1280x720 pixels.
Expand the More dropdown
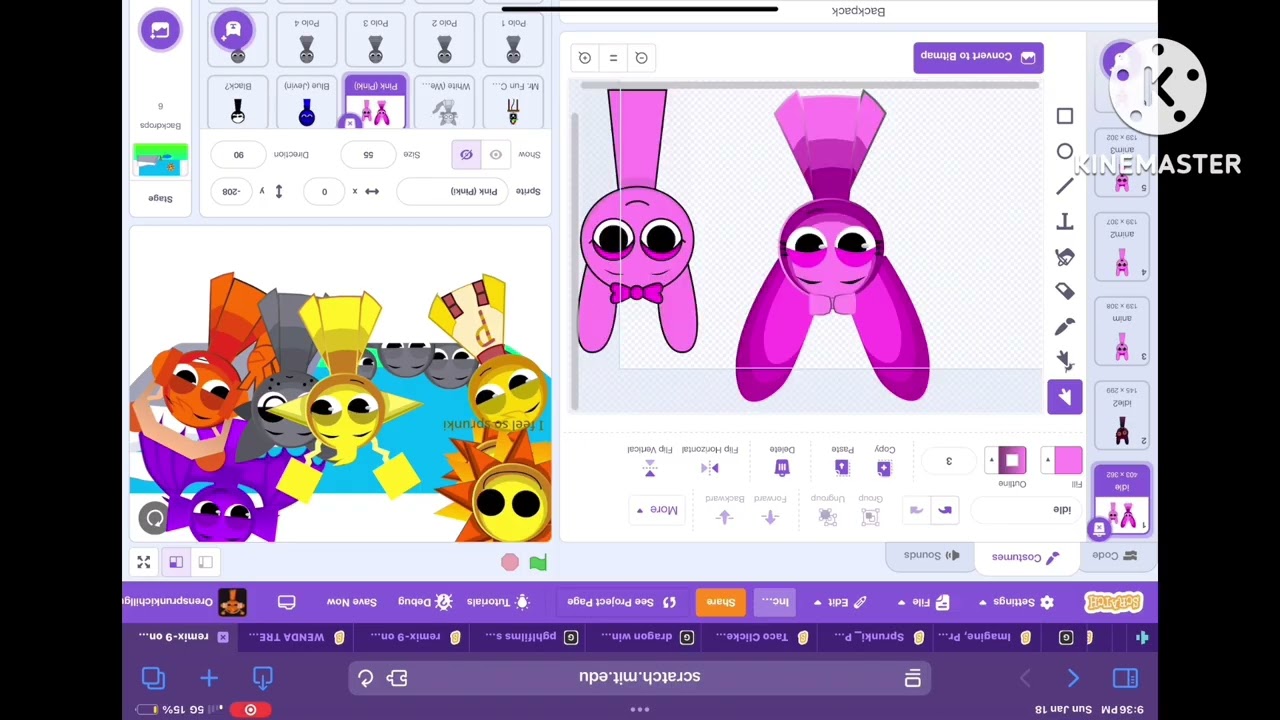(656, 510)
